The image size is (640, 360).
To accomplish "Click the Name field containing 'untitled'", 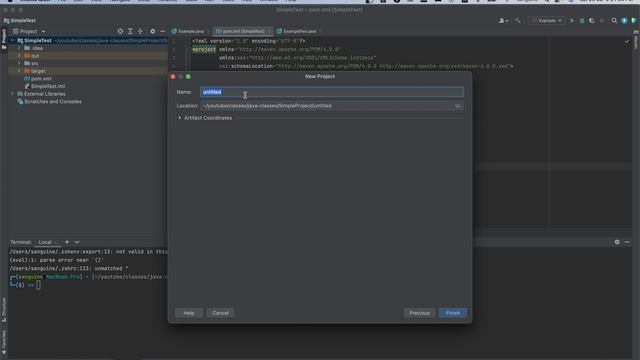I will click(332, 92).
